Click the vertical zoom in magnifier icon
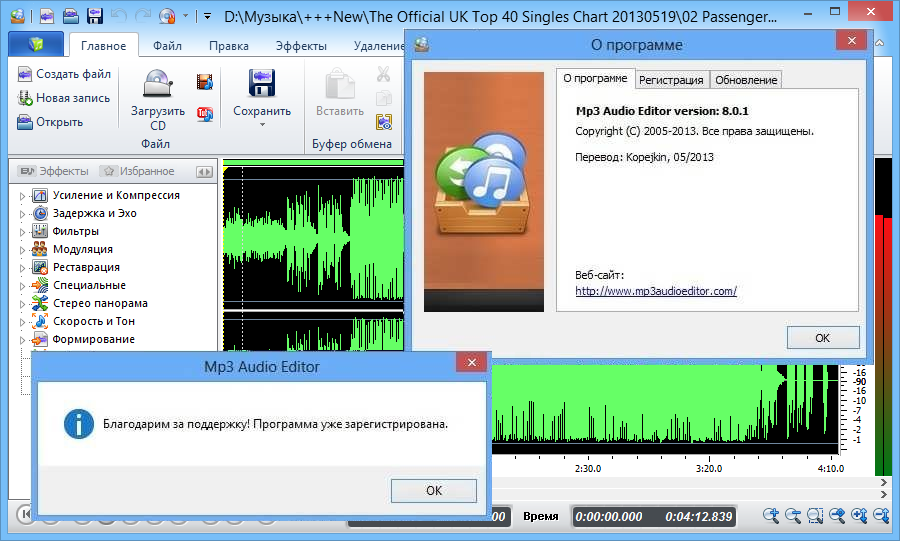The image size is (900, 541). pos(859,515)
